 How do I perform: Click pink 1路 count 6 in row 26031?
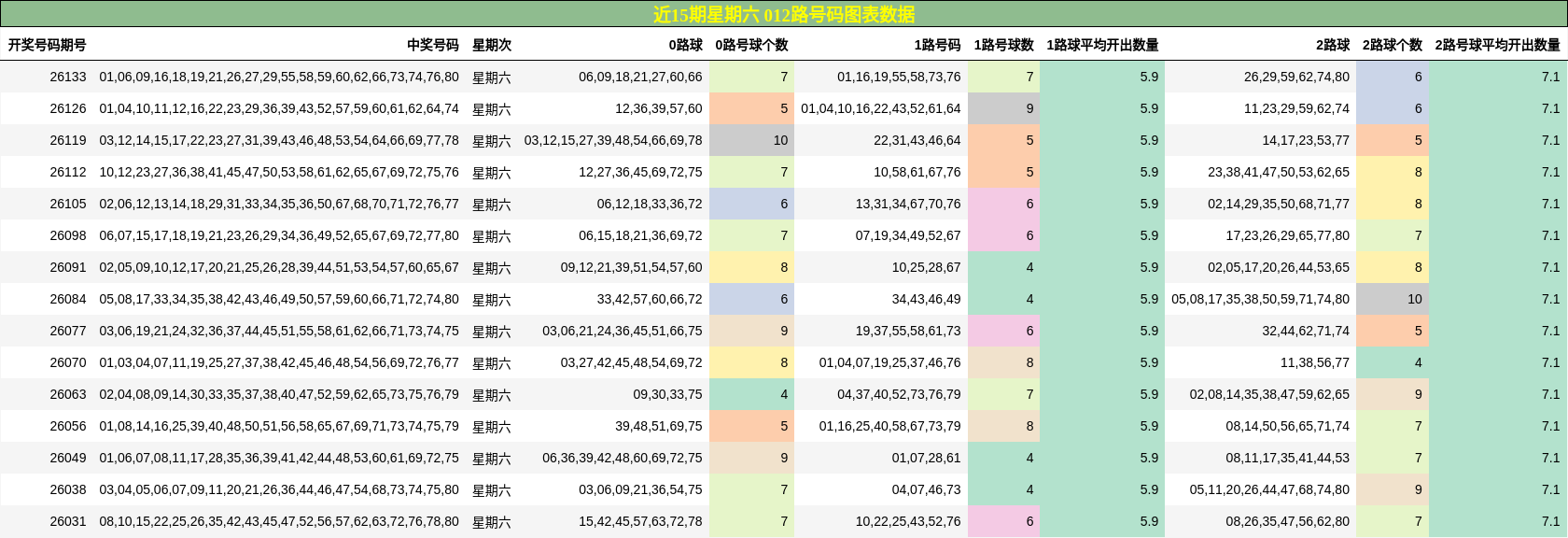pos(1003,521)
